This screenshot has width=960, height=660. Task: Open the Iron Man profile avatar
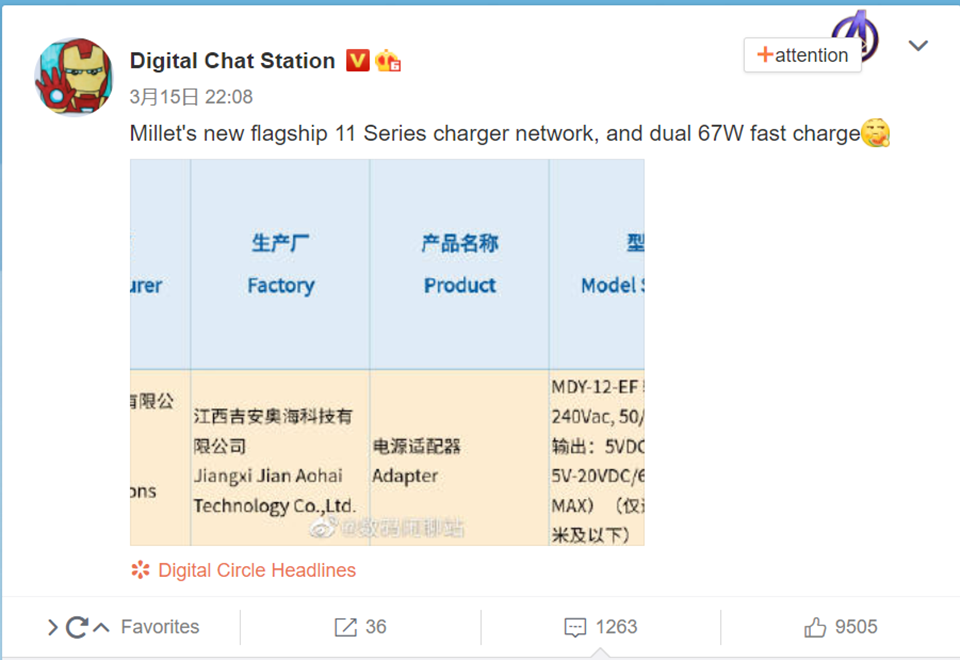74,77
